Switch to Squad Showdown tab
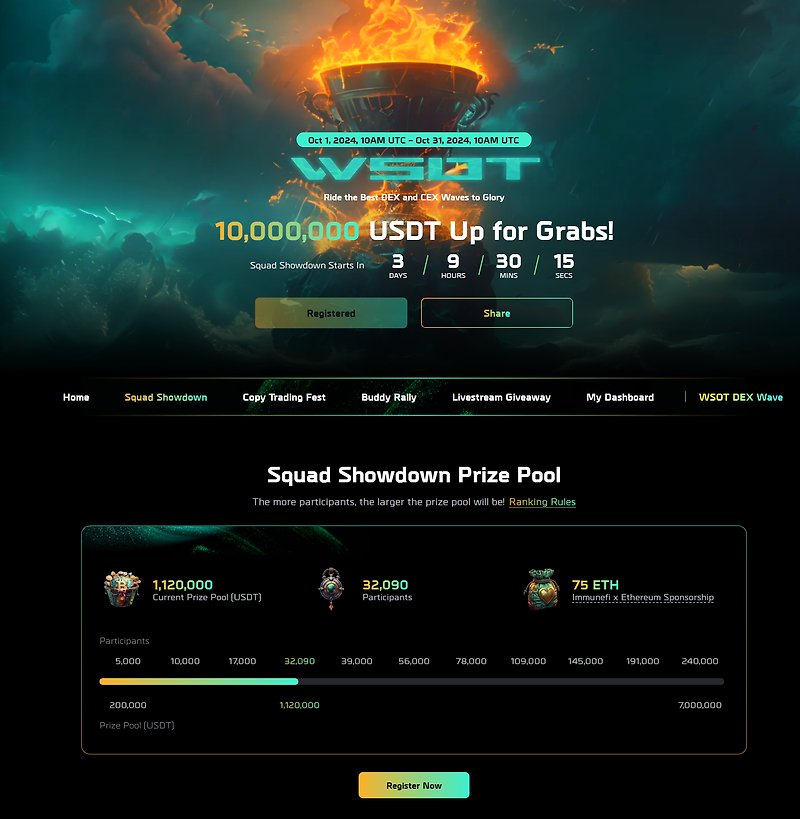 tap(166, 397)
